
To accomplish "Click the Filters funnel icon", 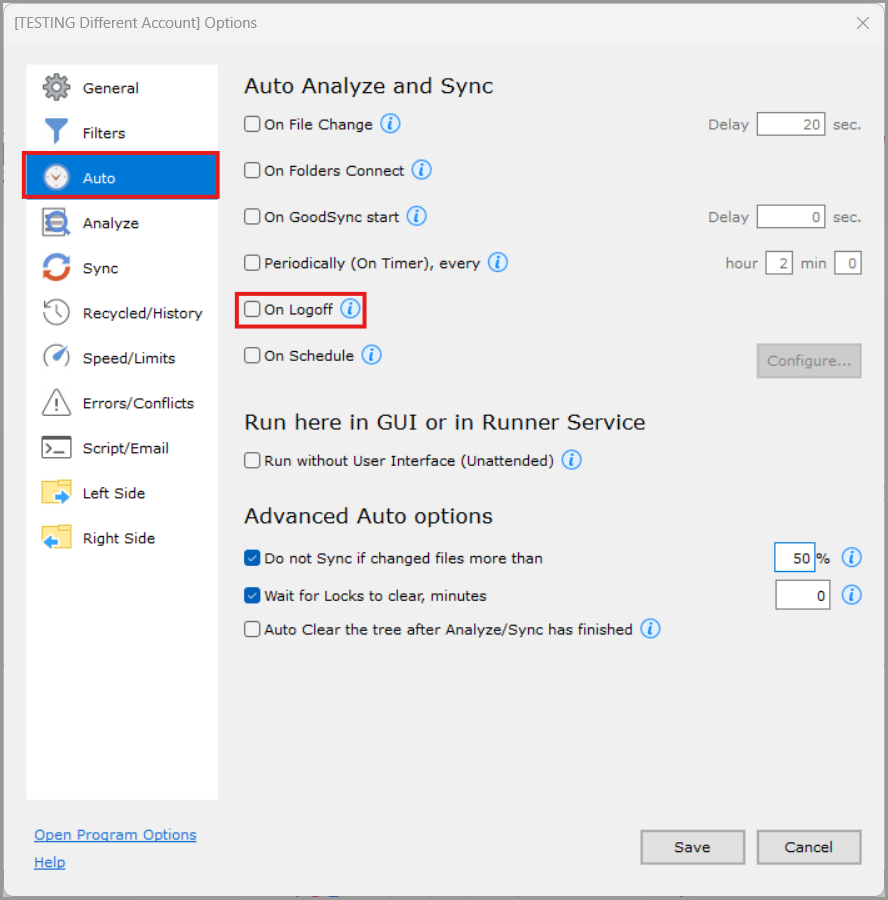I will 56,131.
